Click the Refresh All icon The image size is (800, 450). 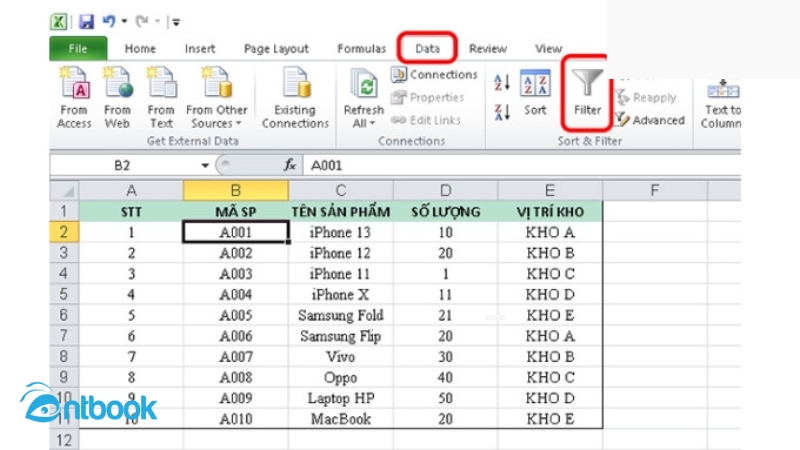364,85
